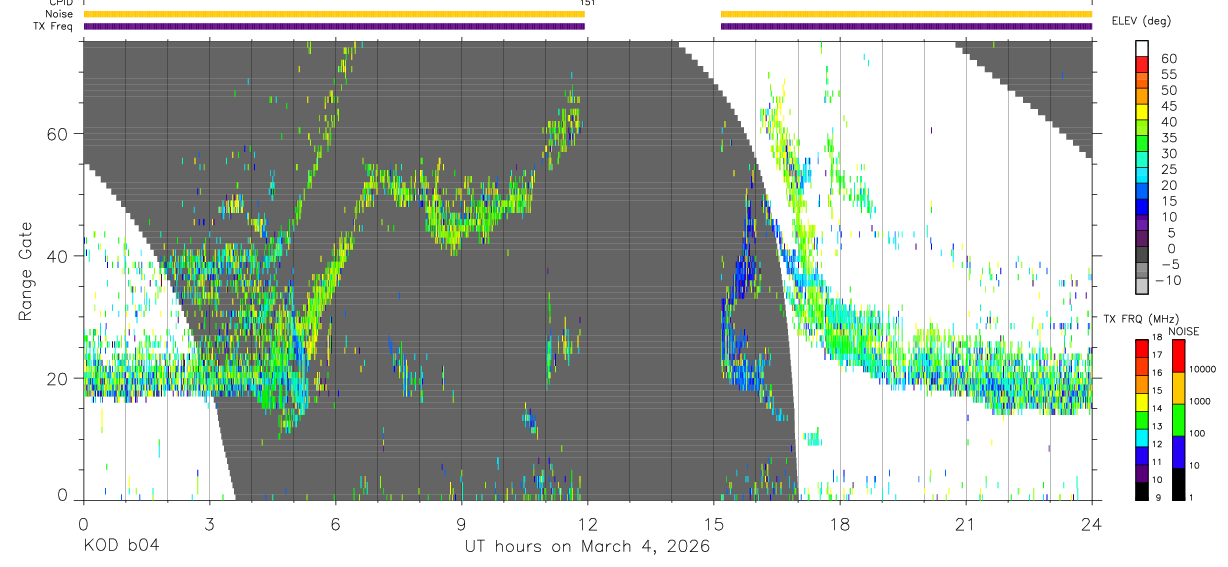Click the NOISE legend title
Viewport: 1228px width, 567px height.
[x=1184, y=332]
